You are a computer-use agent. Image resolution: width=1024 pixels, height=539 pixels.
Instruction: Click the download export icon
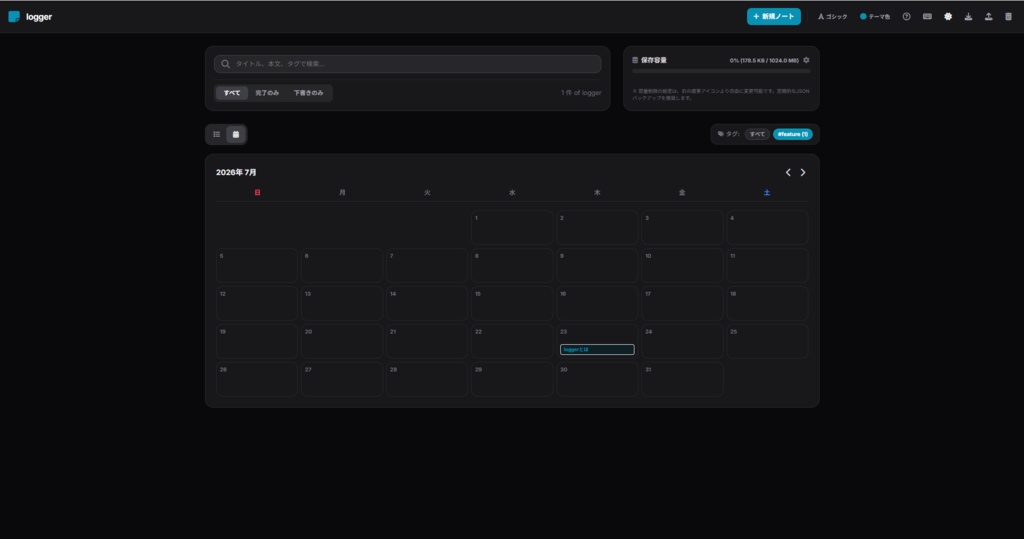(968, 17)
